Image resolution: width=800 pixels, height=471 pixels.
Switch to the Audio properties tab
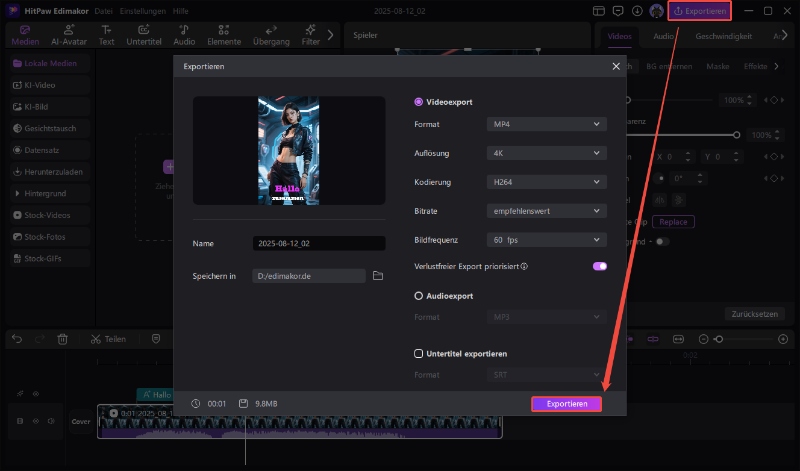click(x=663, y=36)
